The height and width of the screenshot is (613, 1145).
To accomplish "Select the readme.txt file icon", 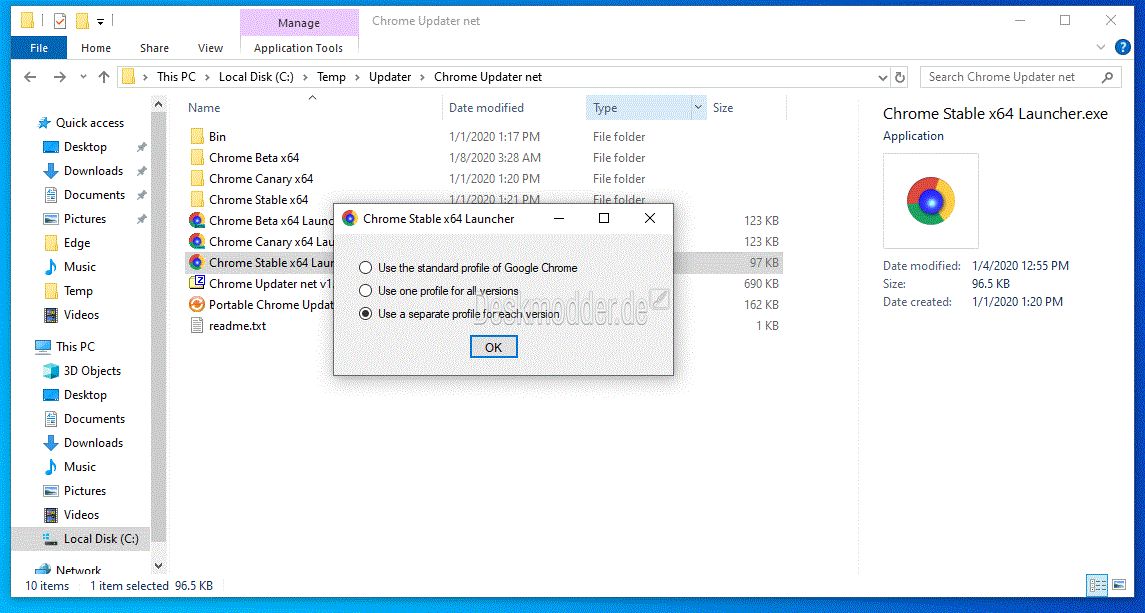I will pyautogui.click(x=196, y=326).
